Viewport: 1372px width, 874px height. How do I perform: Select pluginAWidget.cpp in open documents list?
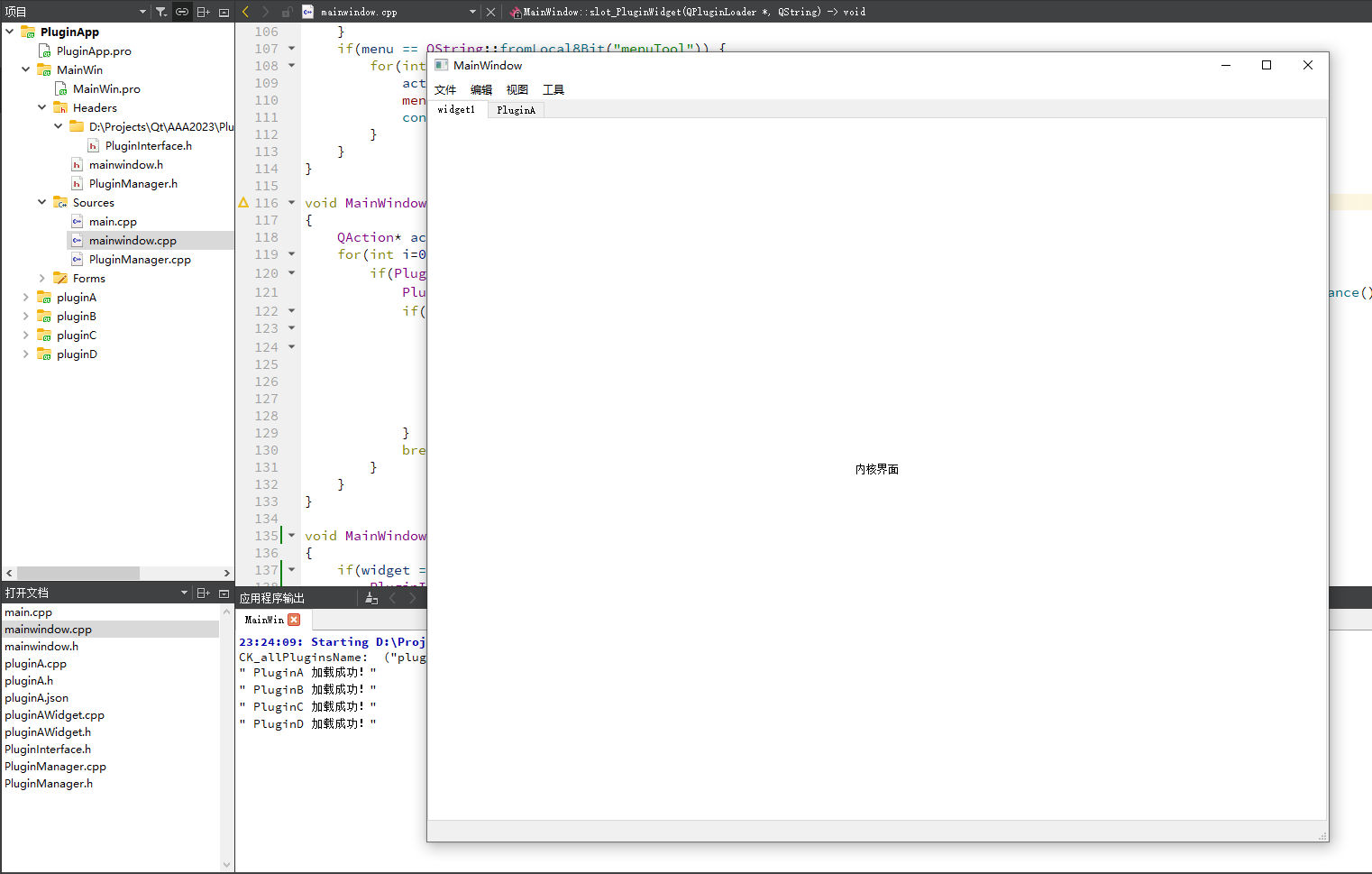(55, 714)
